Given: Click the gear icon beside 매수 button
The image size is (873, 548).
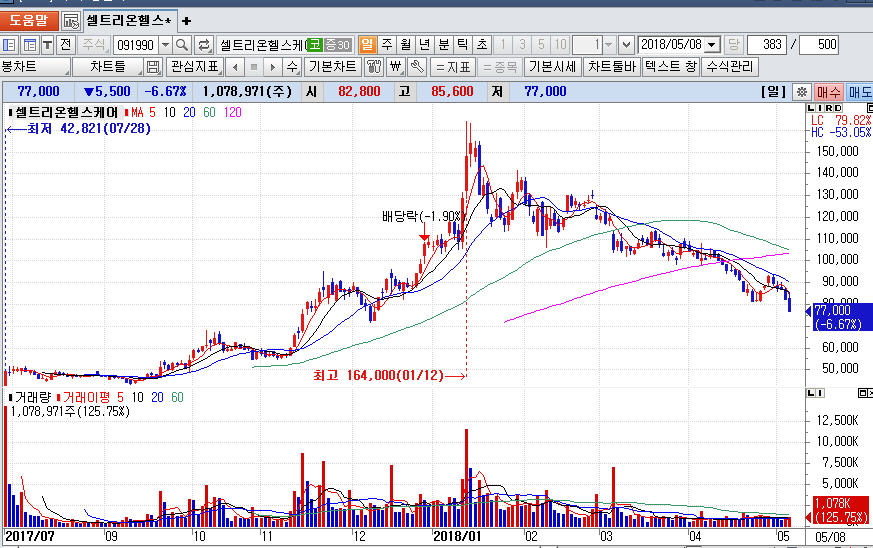Looking at the screenshot, I should 801,91.
